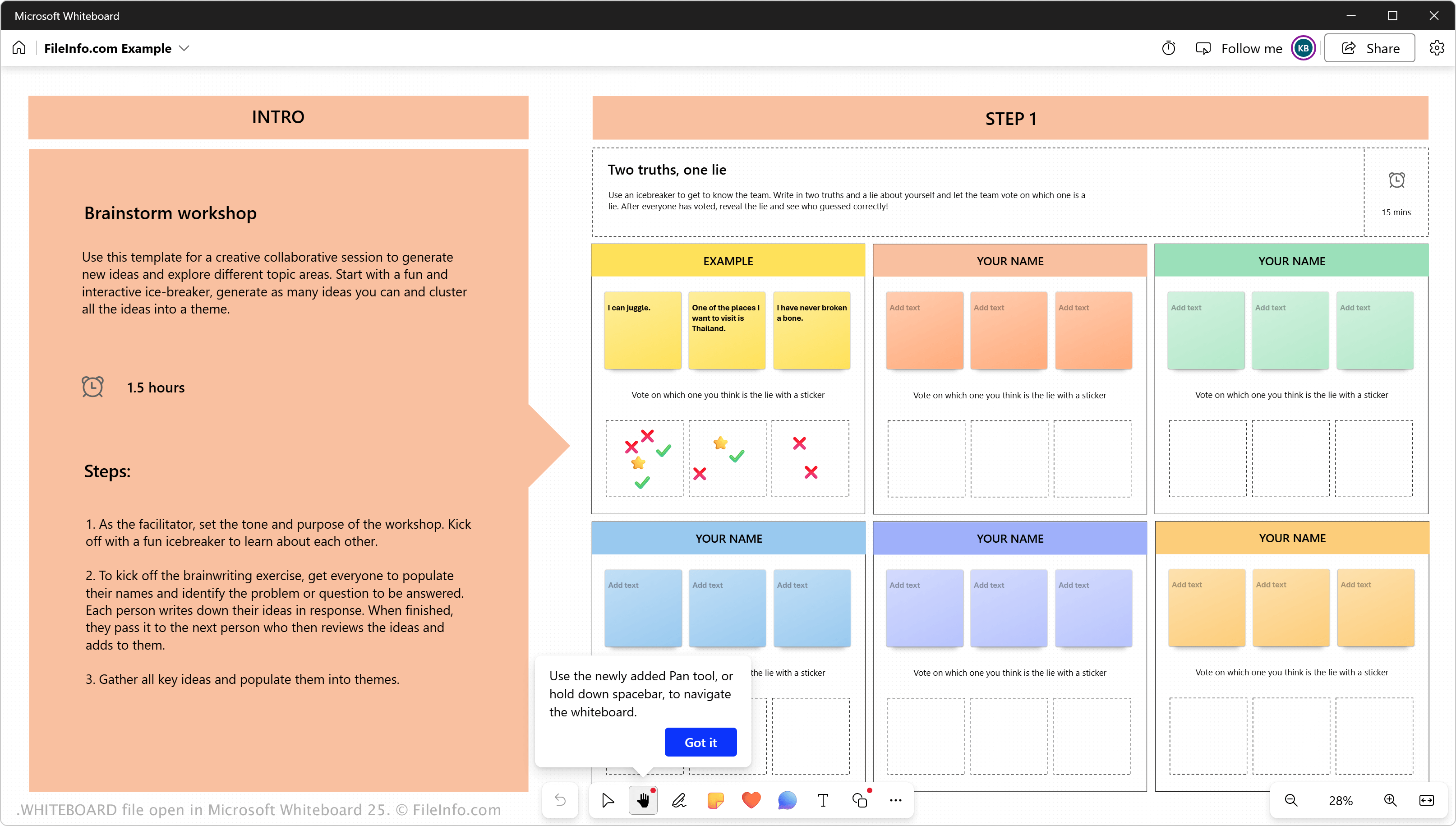
Task: Click the Share button
Action: pos(1370,48)
